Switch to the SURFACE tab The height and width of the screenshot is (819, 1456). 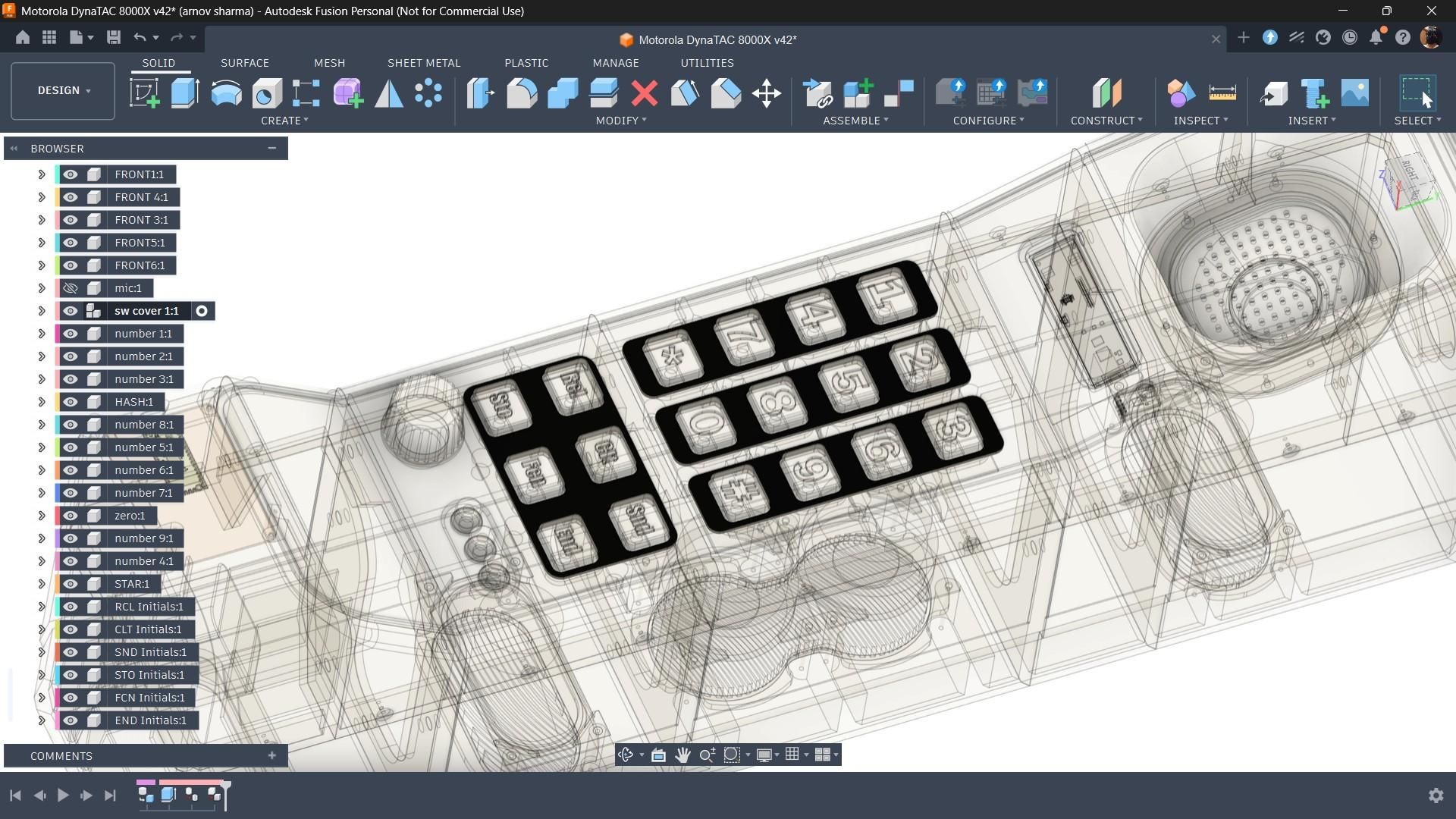point(244,63)
